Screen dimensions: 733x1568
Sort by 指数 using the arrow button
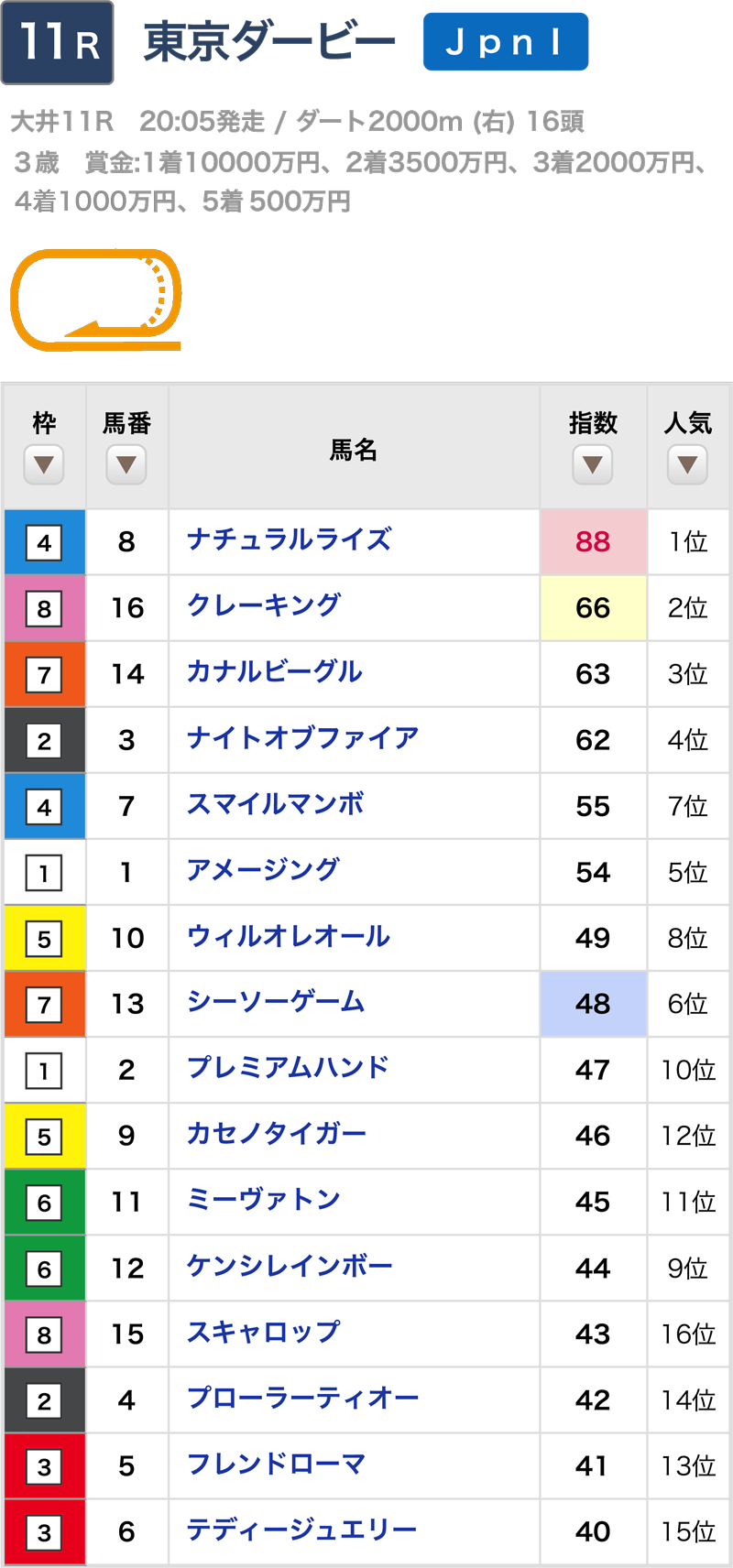[x=593, y=464]
